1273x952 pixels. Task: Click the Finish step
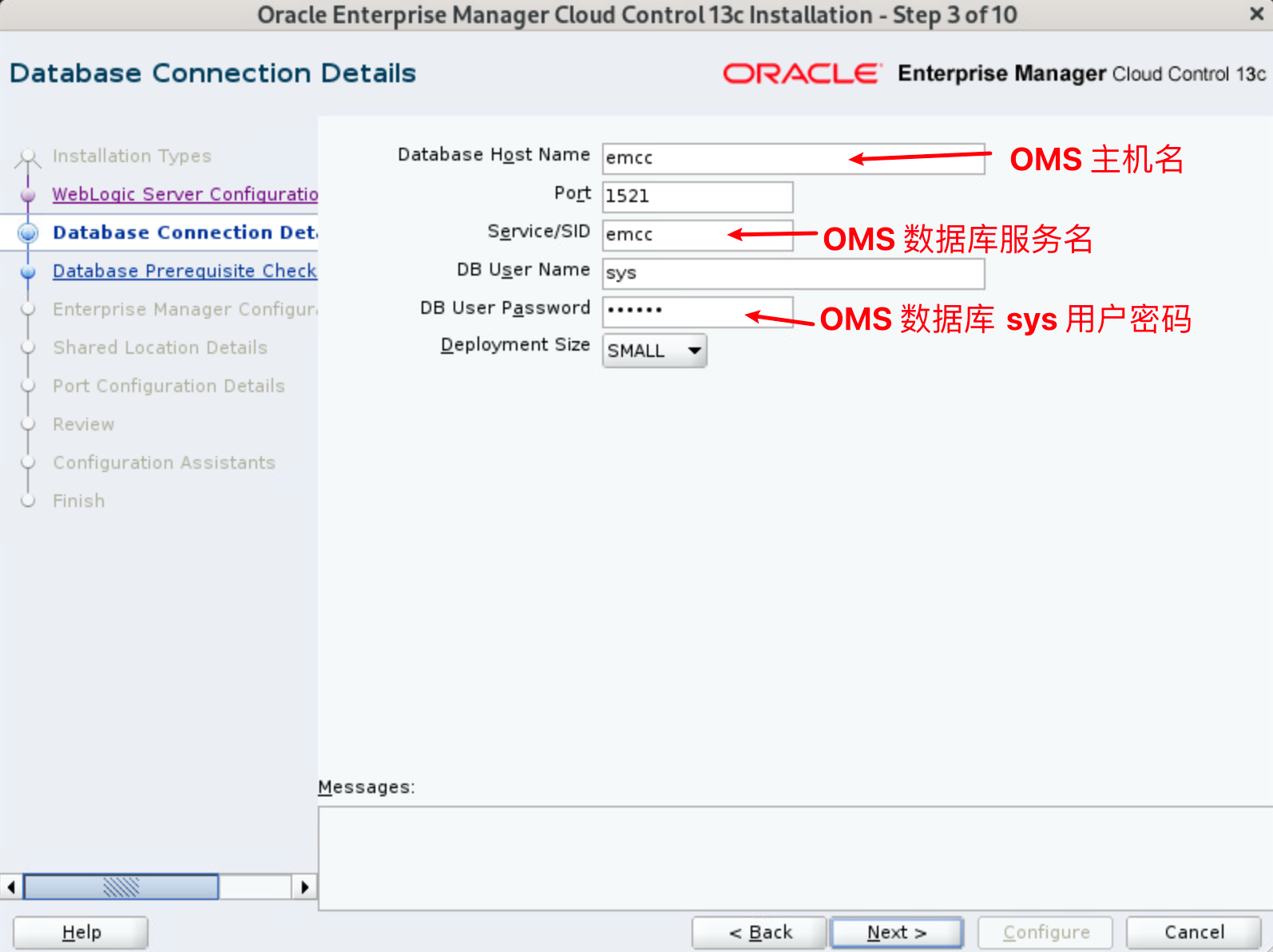(x=78, y=501)
